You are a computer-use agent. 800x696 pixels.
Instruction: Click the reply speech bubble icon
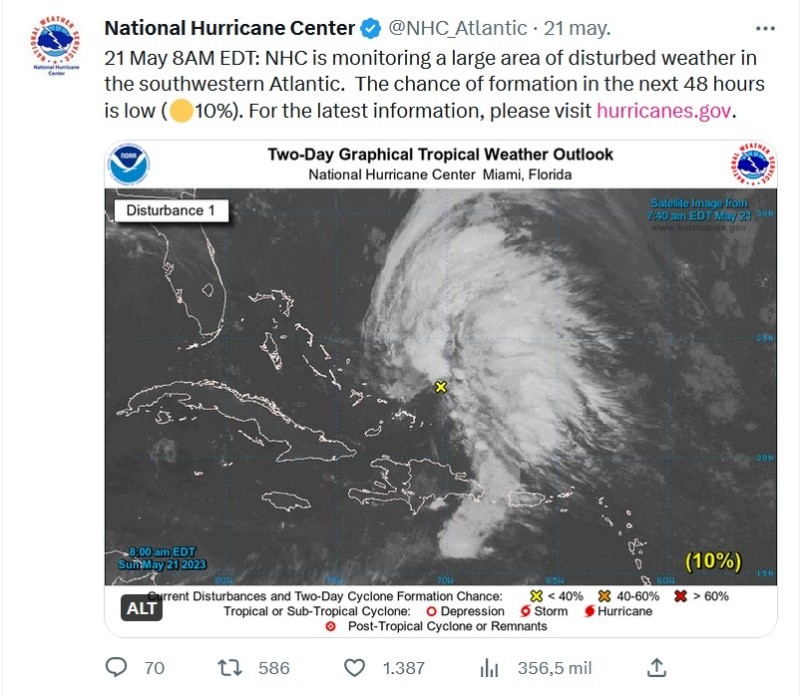[117, 667]
